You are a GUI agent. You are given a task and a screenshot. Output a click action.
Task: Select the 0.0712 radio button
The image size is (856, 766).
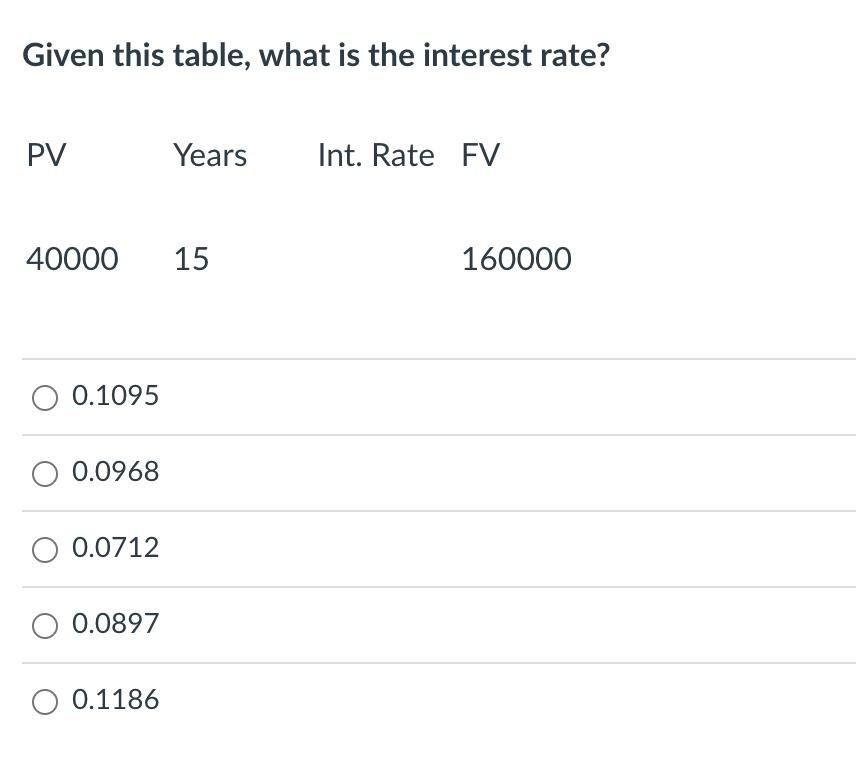(x=44, y=549)
